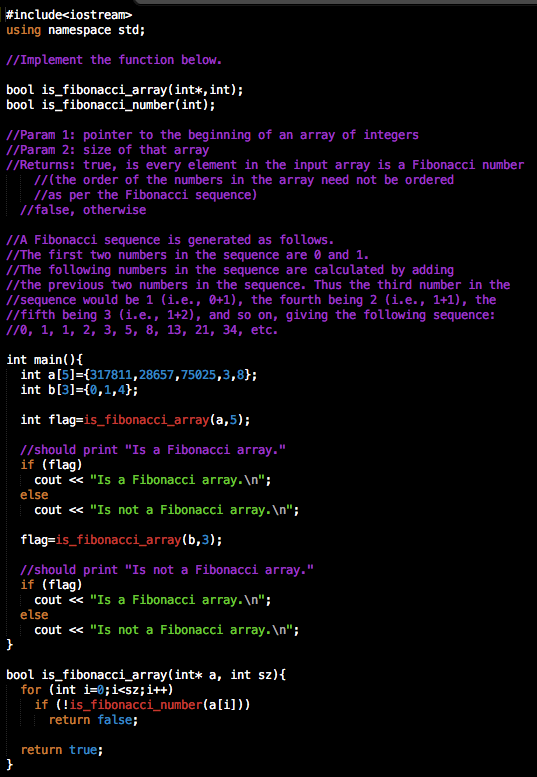Image resolution: width=537 pixels, height=777 pixels.
Task: Click the 'return false;' statement
Action: 94,720
